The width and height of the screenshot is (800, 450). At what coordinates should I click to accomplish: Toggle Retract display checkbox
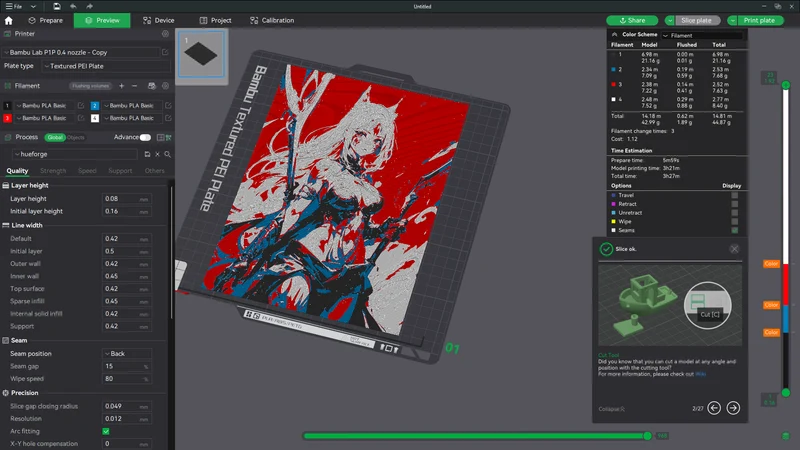734,204
